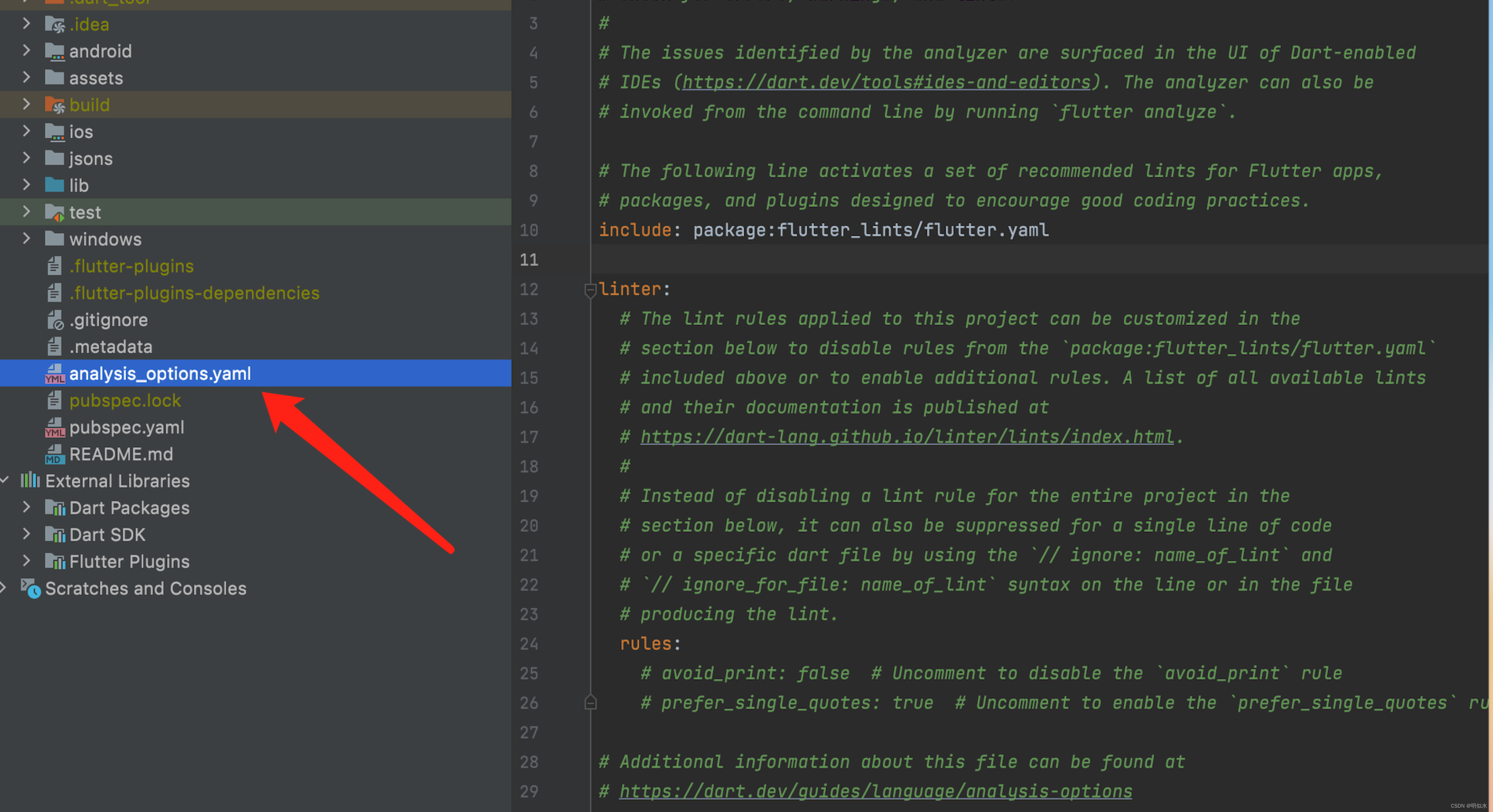Click the test folder icon
This screenshot has height=812, width=1493.
(54, 212)
